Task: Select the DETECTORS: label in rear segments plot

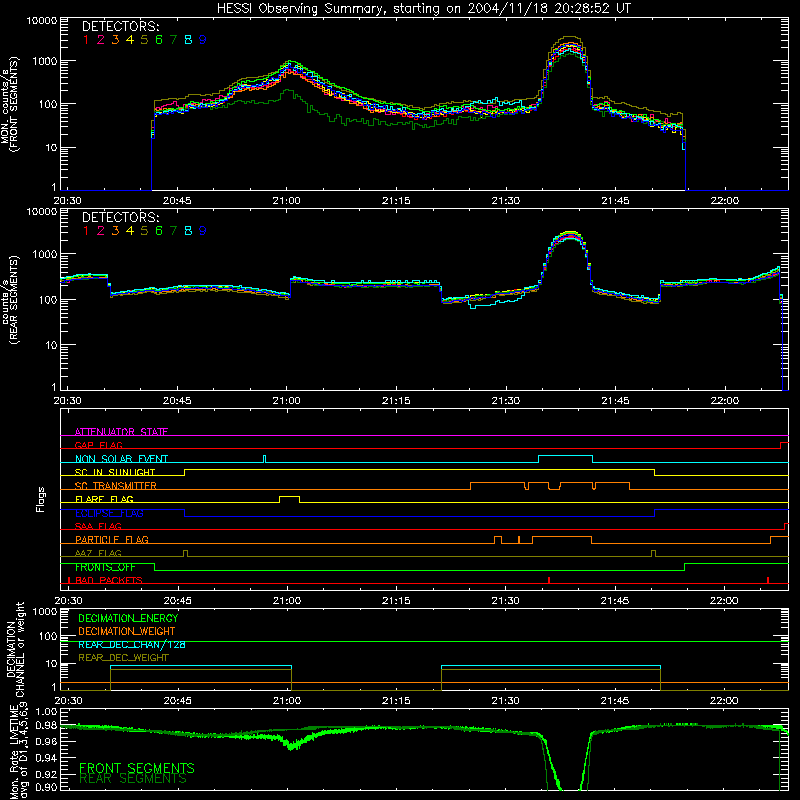Action: (x=120, y=217)
